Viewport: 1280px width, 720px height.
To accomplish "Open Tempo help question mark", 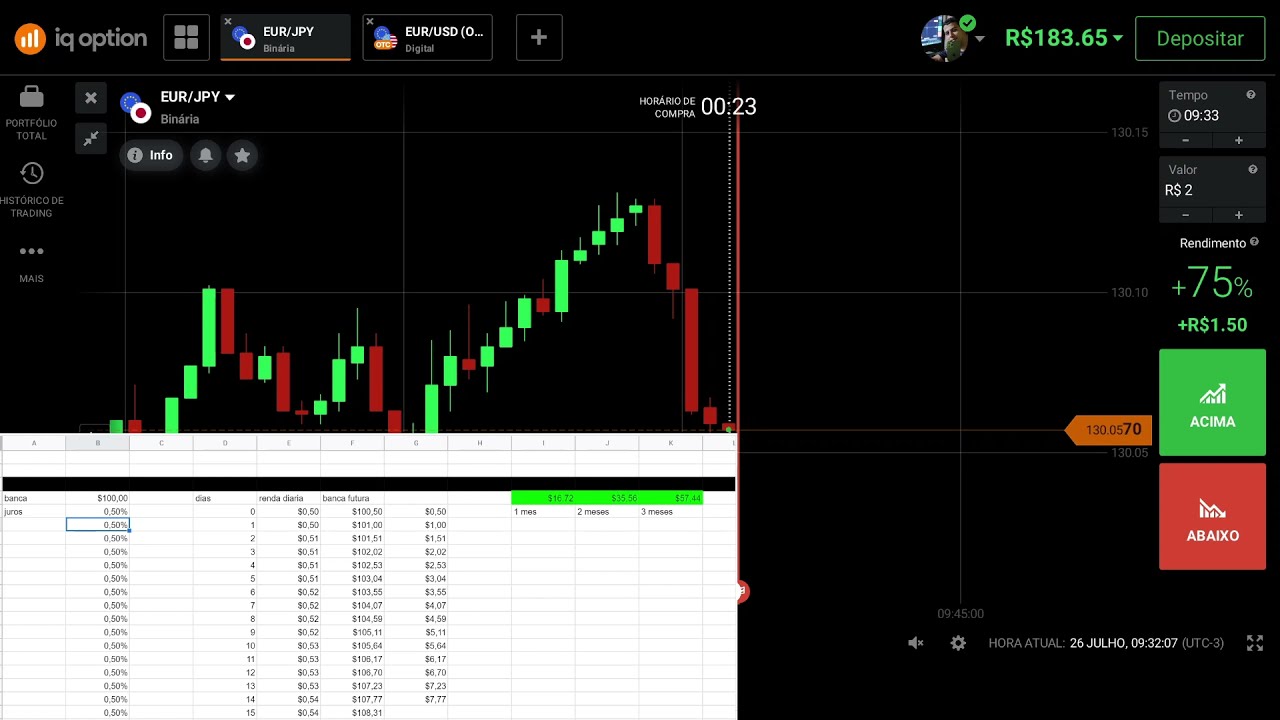I will (1250, 95).
